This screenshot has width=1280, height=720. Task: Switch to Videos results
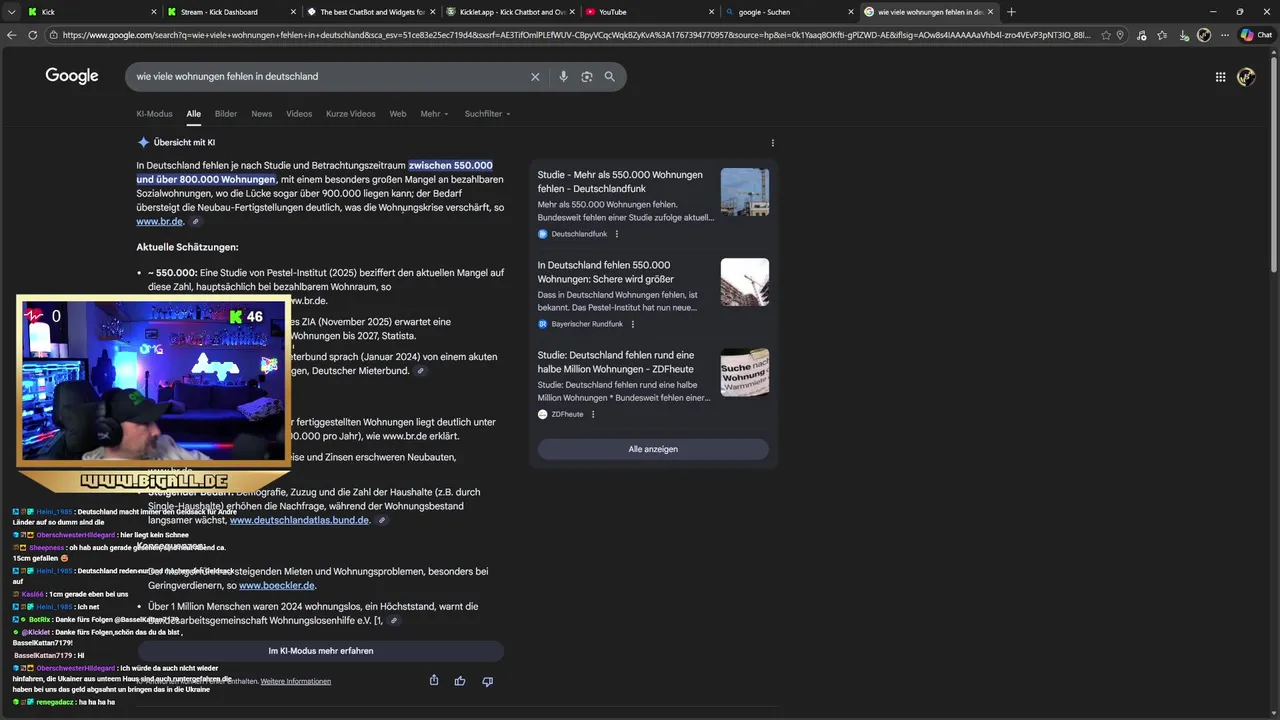coord(299,114)
